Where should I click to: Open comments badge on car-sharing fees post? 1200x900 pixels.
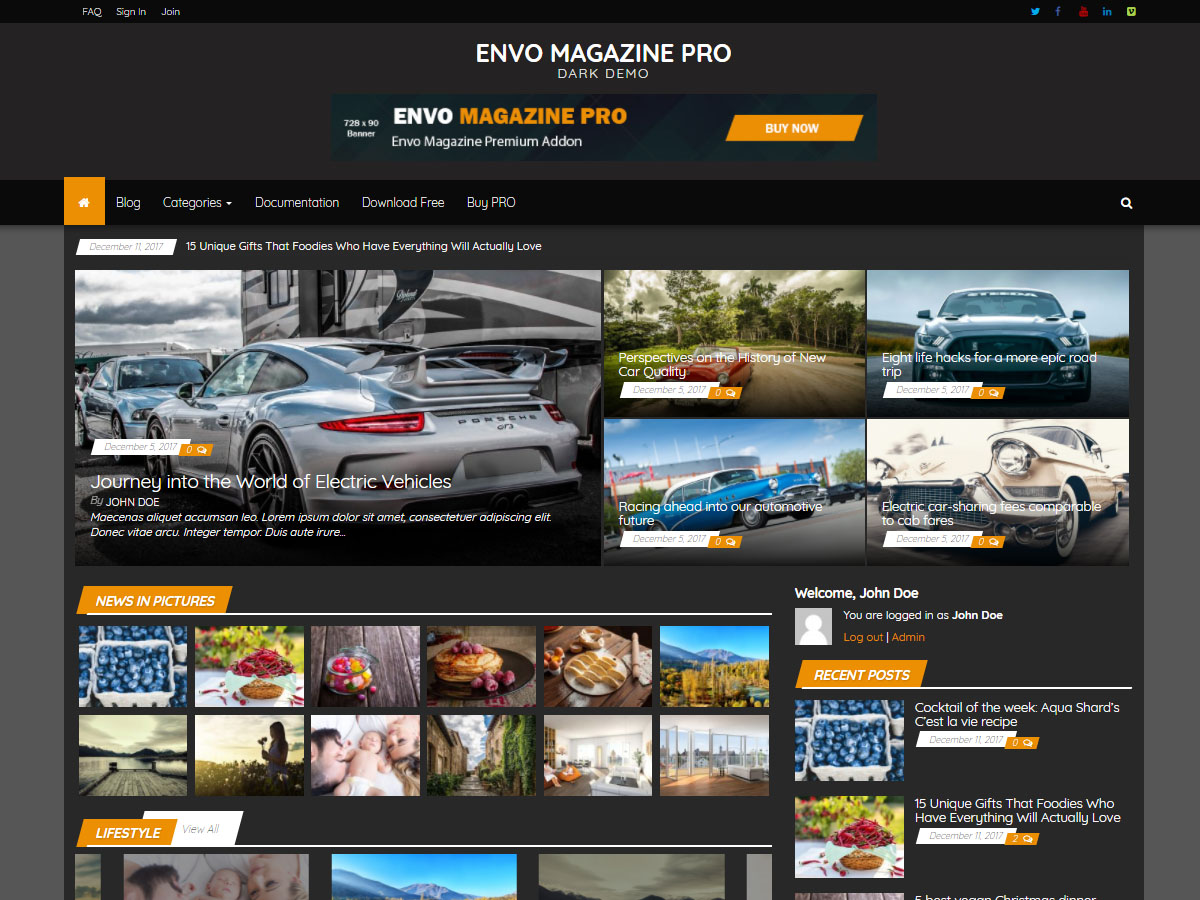(988, 542)
